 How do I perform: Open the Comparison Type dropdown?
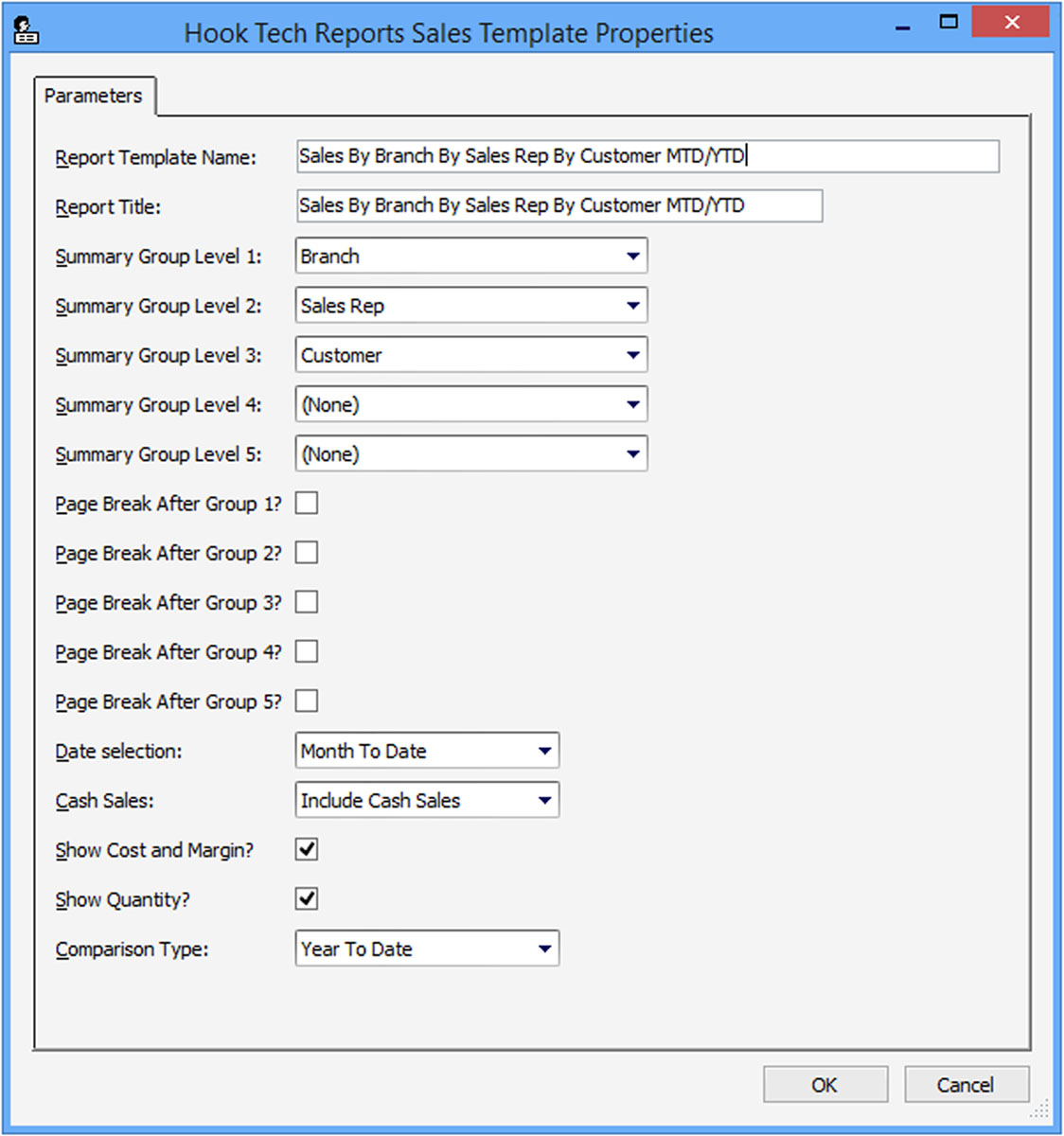pyautogui.click(x=427, y=949)
